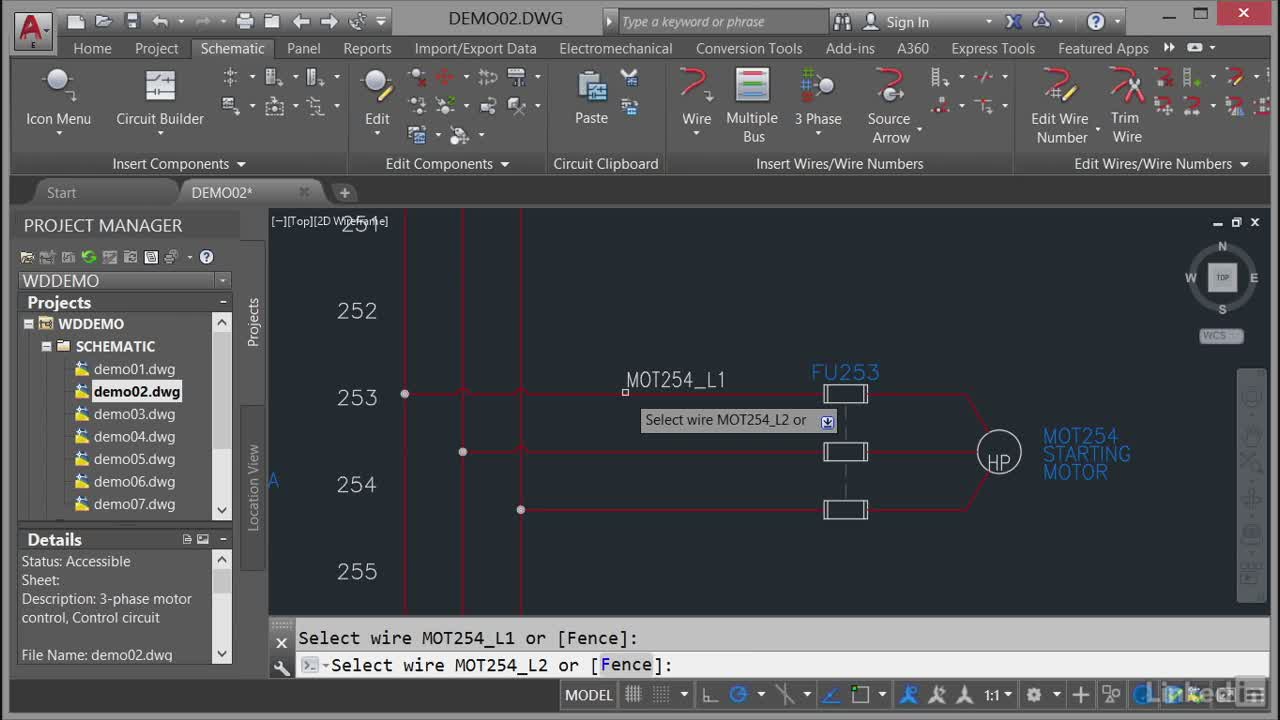
Task: Open the Help question mark icon
Action: pos(1096,21)
